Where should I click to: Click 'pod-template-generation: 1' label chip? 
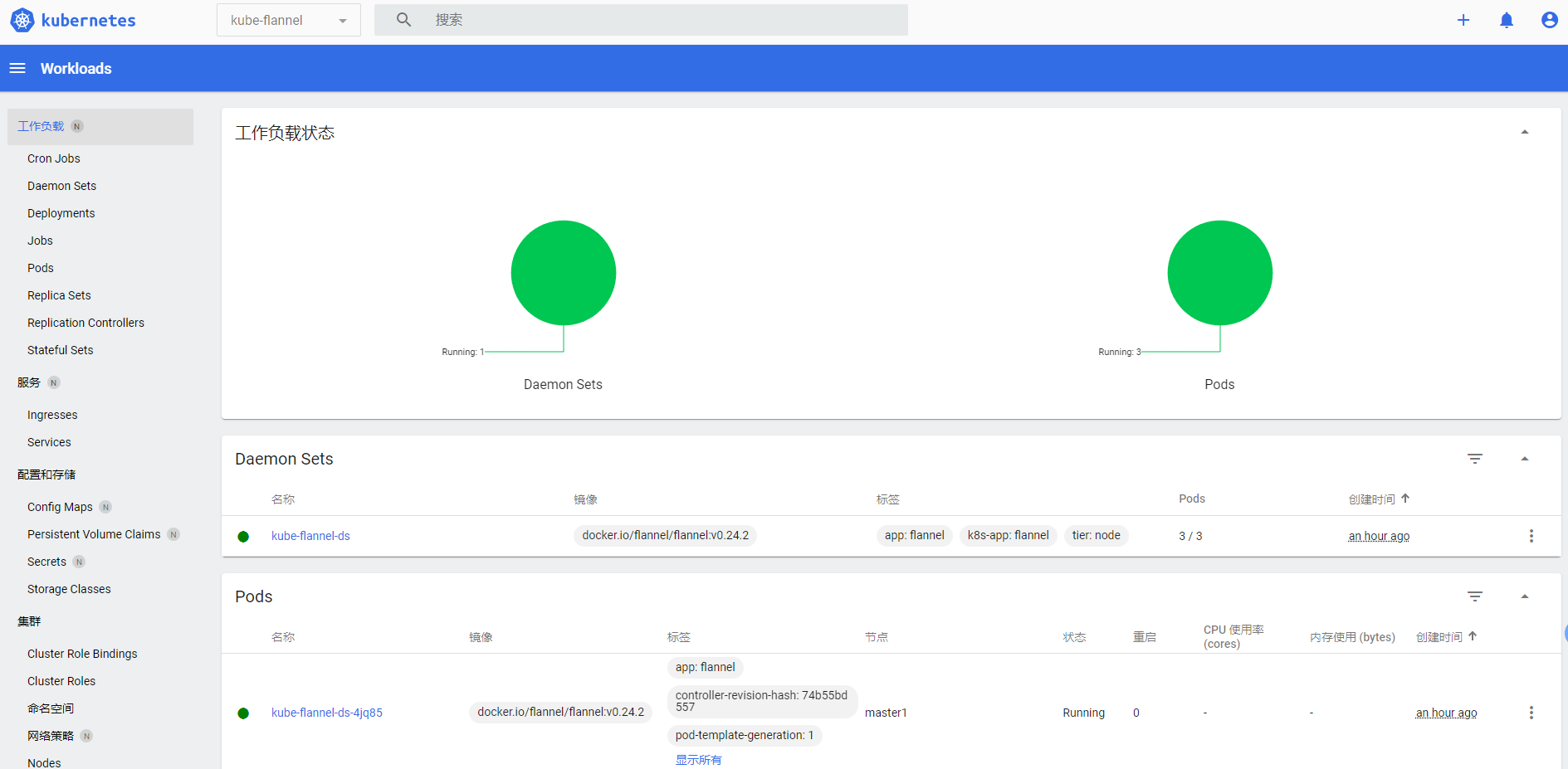pyautogui.click(x=745, y=735)
